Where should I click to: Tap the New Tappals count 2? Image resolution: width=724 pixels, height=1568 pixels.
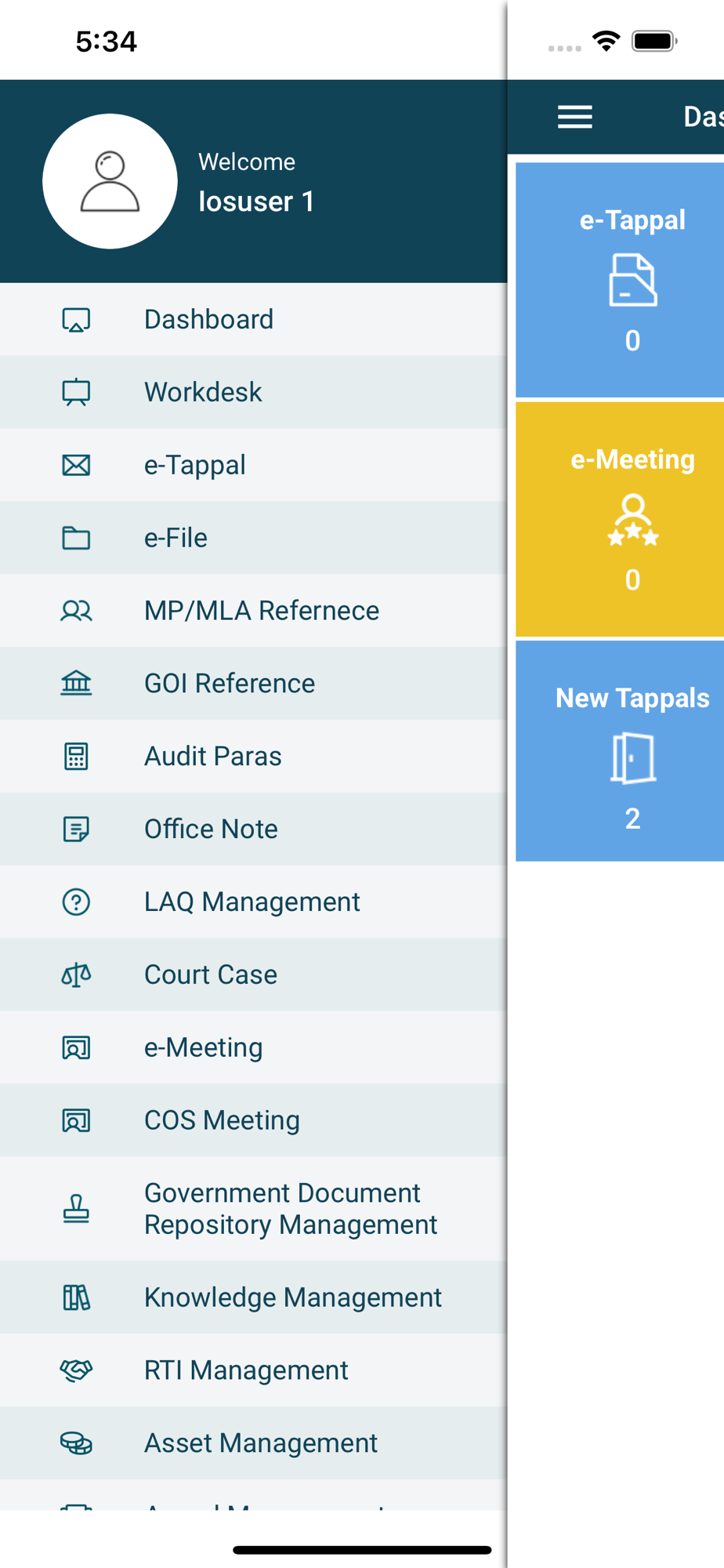pyautogui.click(x=633, y=818)
